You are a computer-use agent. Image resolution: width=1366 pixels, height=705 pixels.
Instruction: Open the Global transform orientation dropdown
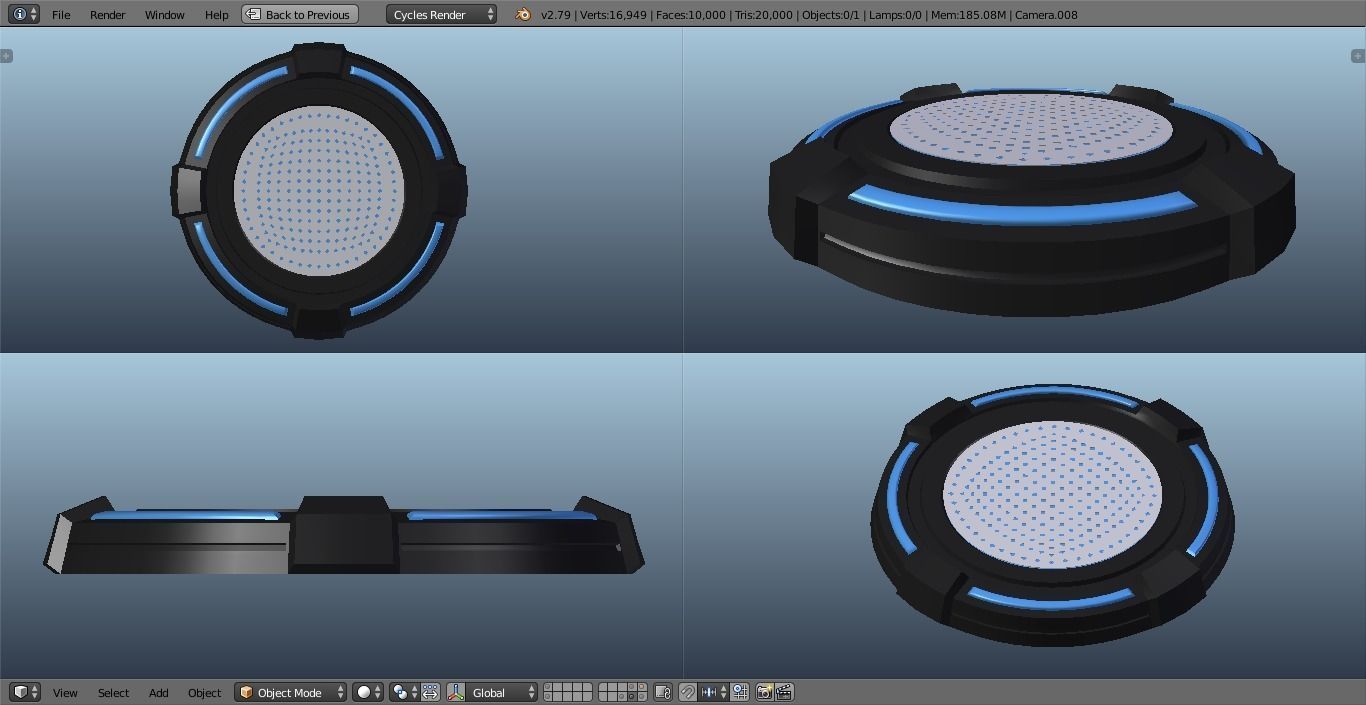coord(502,692)
